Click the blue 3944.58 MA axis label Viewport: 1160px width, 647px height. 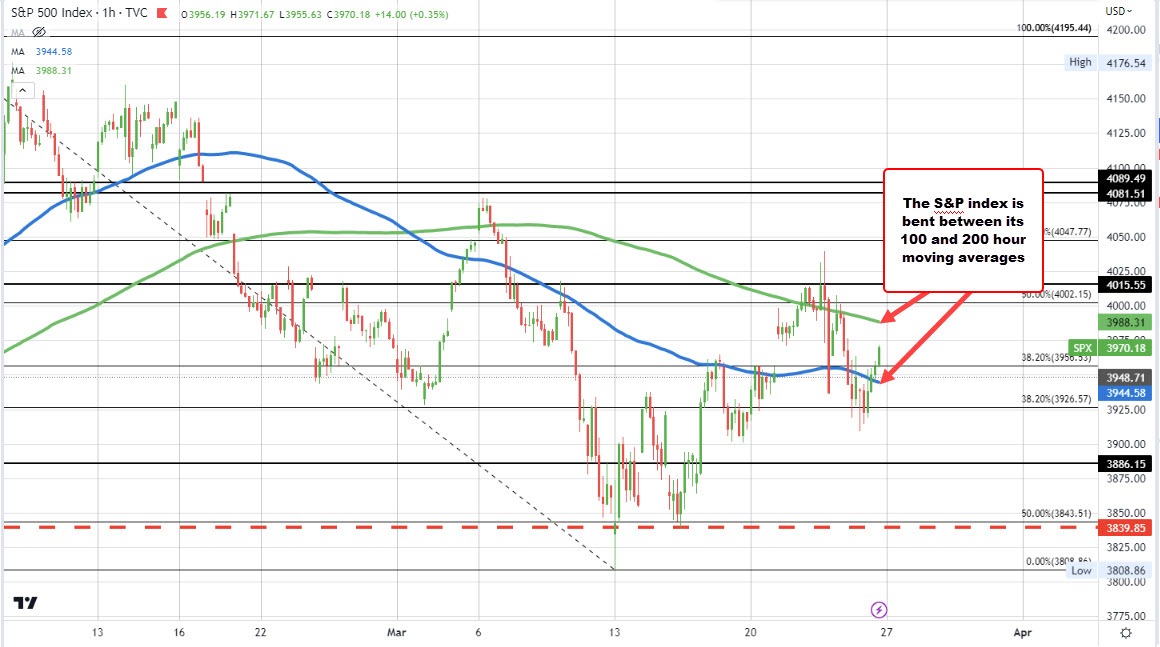tap(1125, 393)
